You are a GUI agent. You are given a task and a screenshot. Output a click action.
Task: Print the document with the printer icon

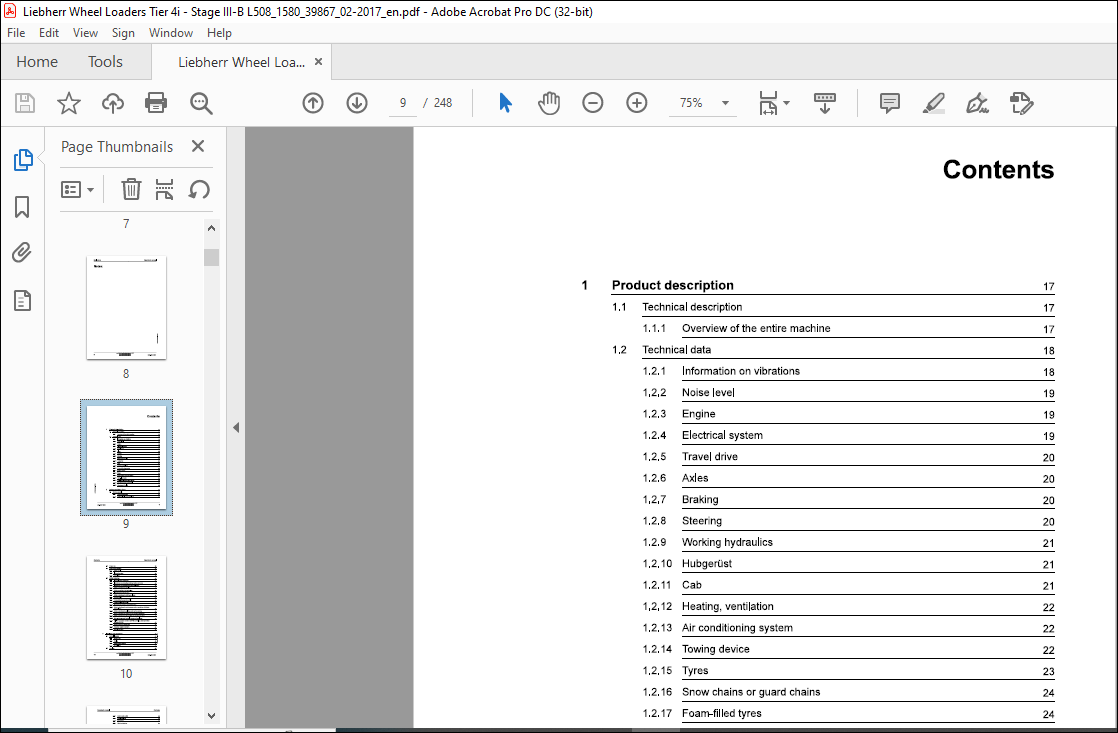coord(156,103)
